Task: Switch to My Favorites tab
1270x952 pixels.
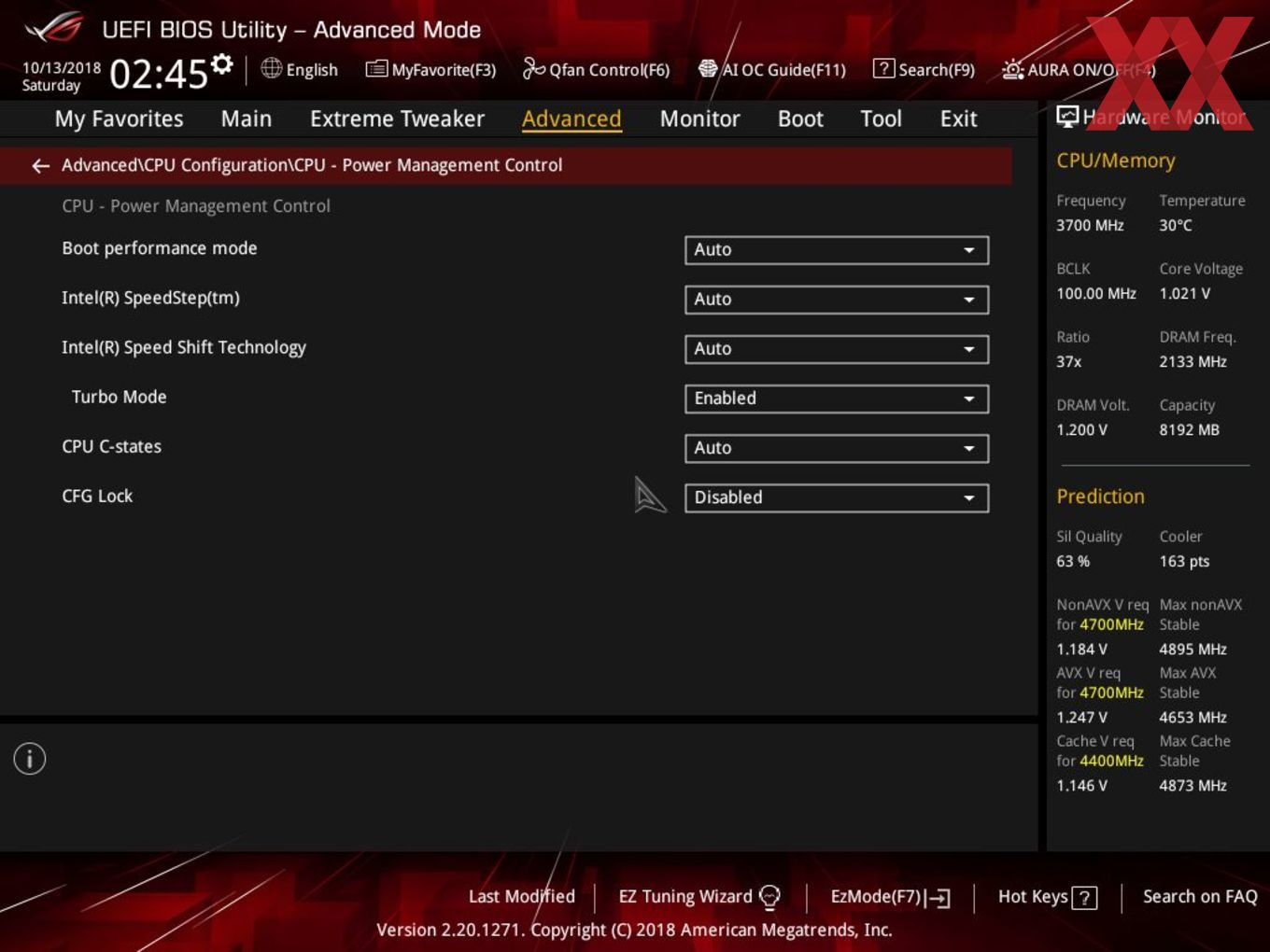Action: point(119,119)
